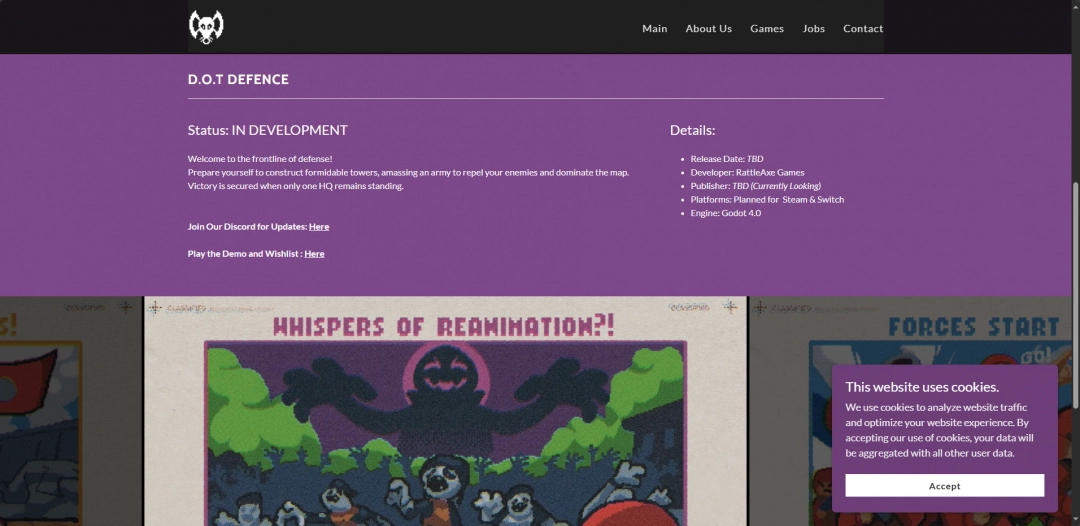Open the Main navigation page
1080x526 pixels.
coord(654,29)
